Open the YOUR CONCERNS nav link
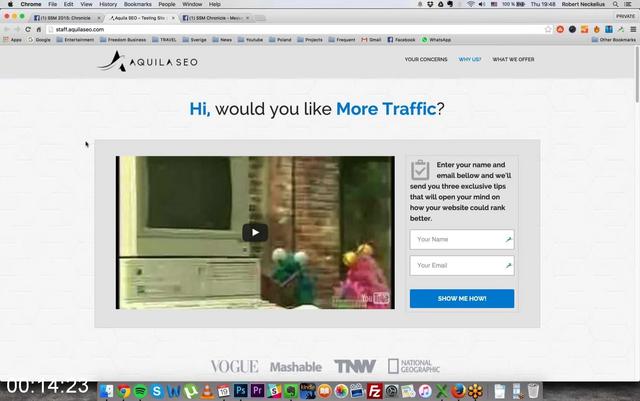This screenshot has height=401, width=640. pos(426,59)
